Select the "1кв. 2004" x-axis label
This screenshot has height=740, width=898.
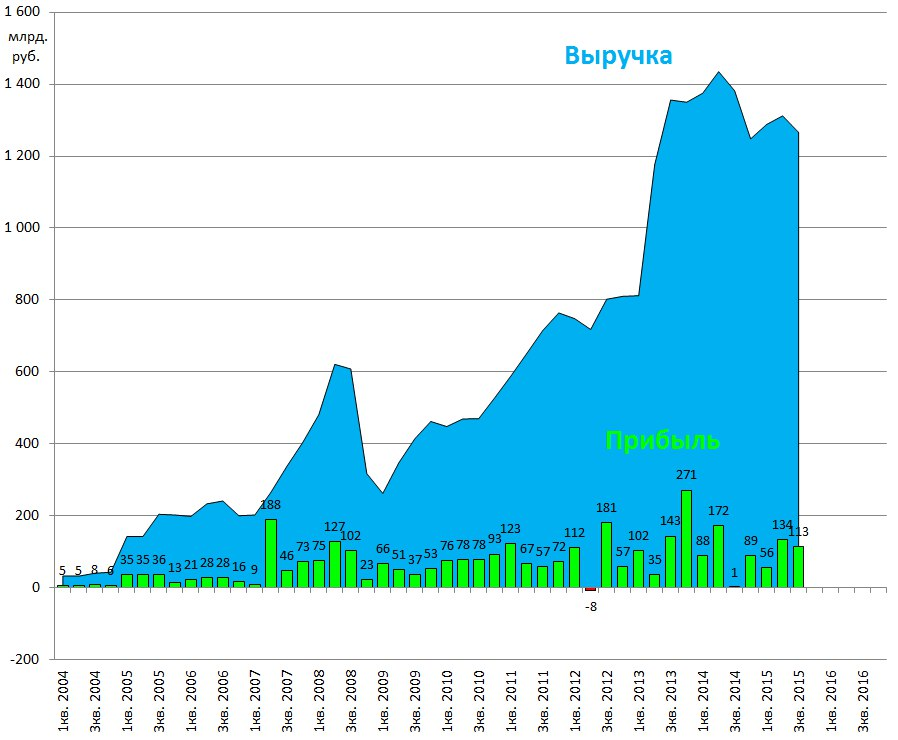tap(63, 701)
